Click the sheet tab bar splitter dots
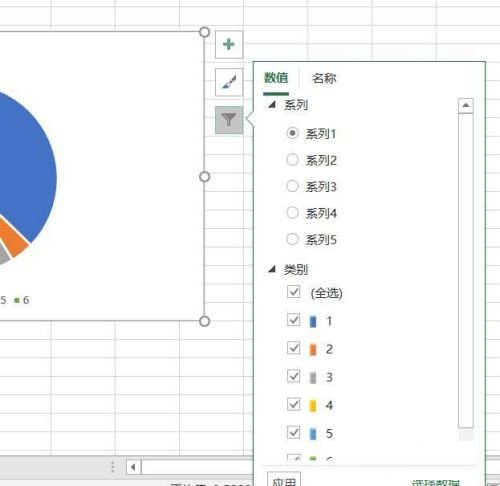 112,467
